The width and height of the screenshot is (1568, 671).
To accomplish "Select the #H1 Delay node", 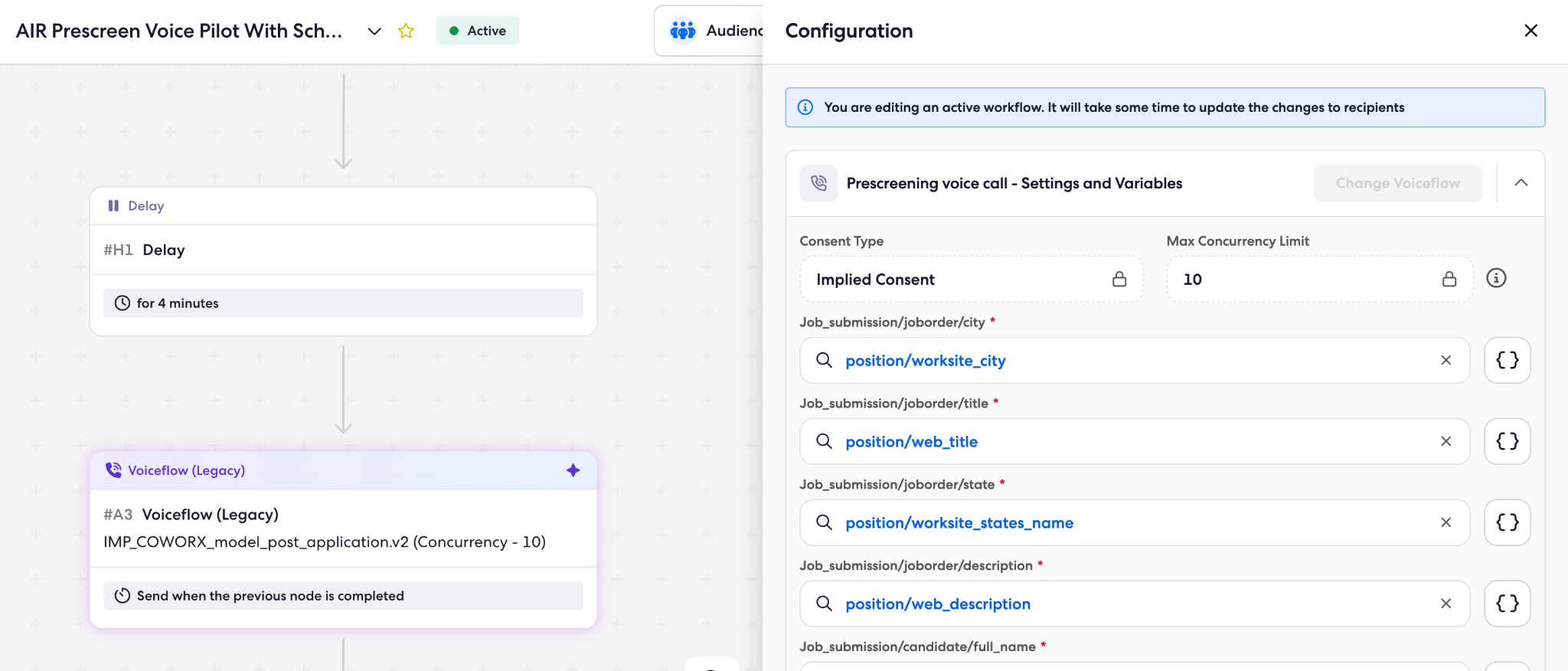I will (343, 261).
